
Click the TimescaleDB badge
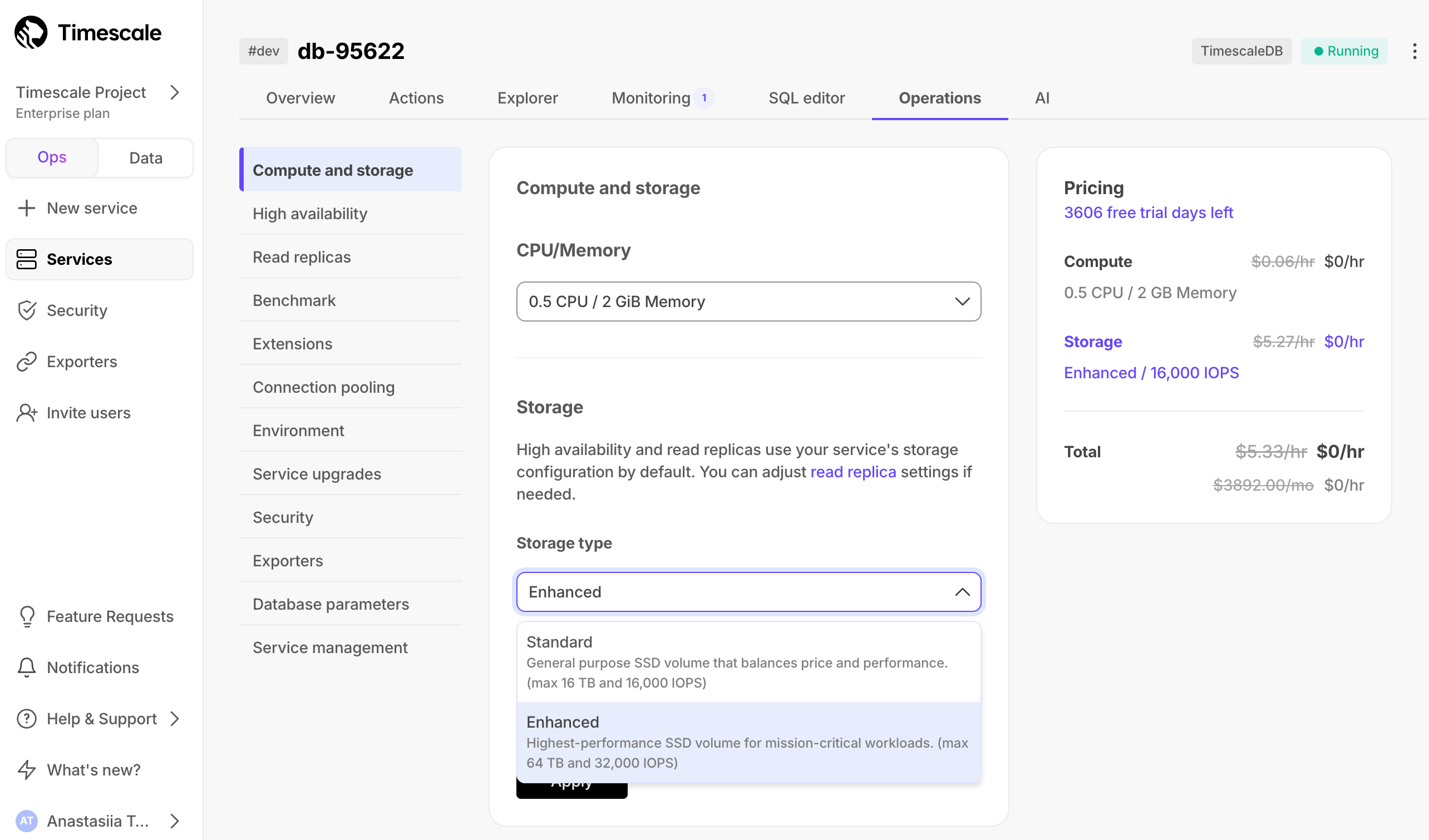(x=1241, y=51)
